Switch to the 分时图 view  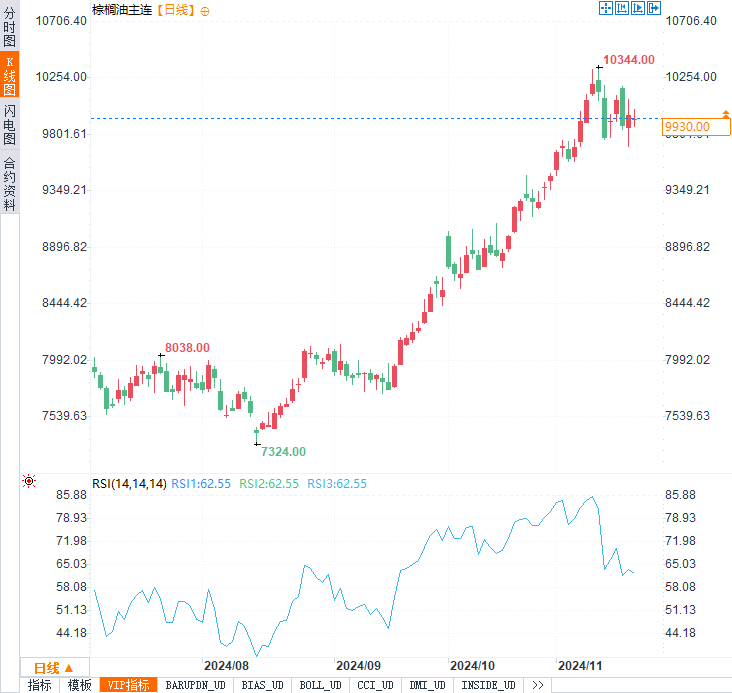click(x=10, y=27)
